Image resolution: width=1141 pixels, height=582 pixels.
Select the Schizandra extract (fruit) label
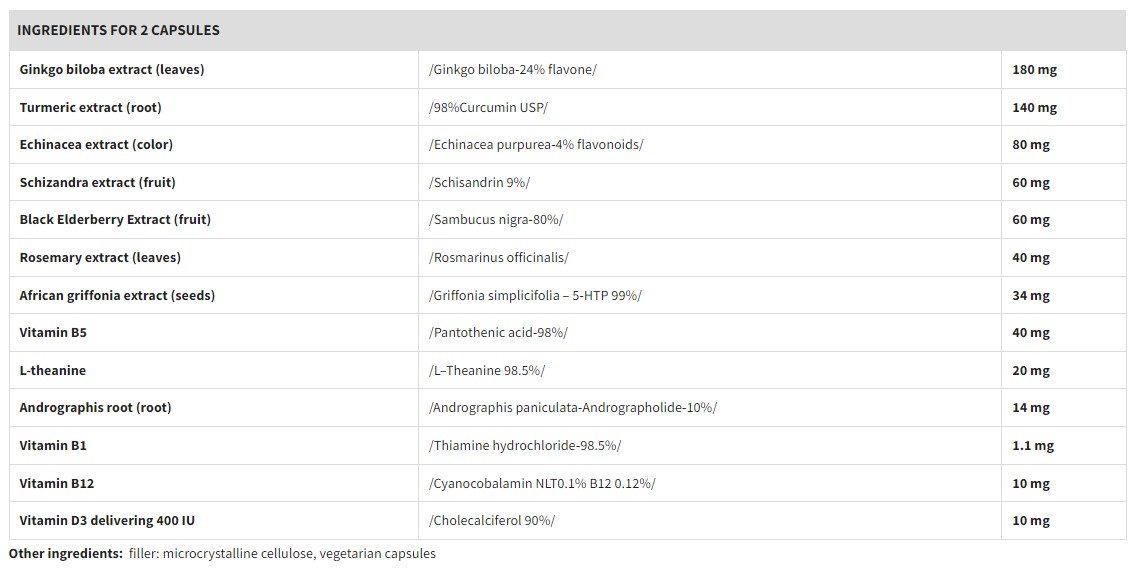click(97, 182)
